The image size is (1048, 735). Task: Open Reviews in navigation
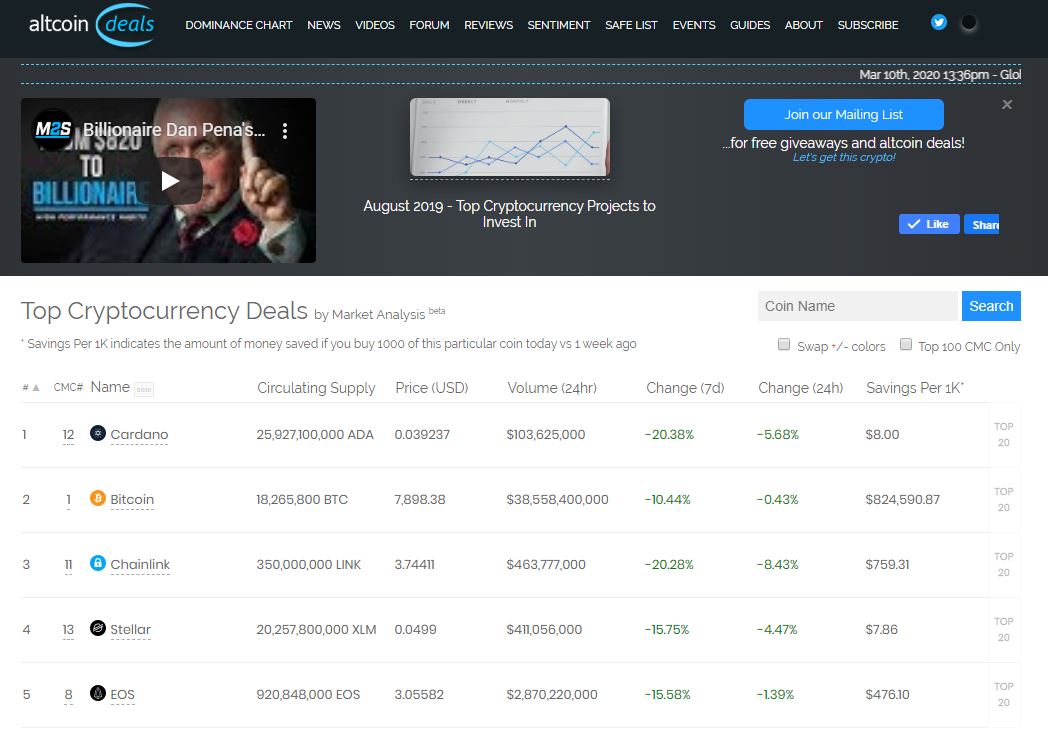click(489, 25)
